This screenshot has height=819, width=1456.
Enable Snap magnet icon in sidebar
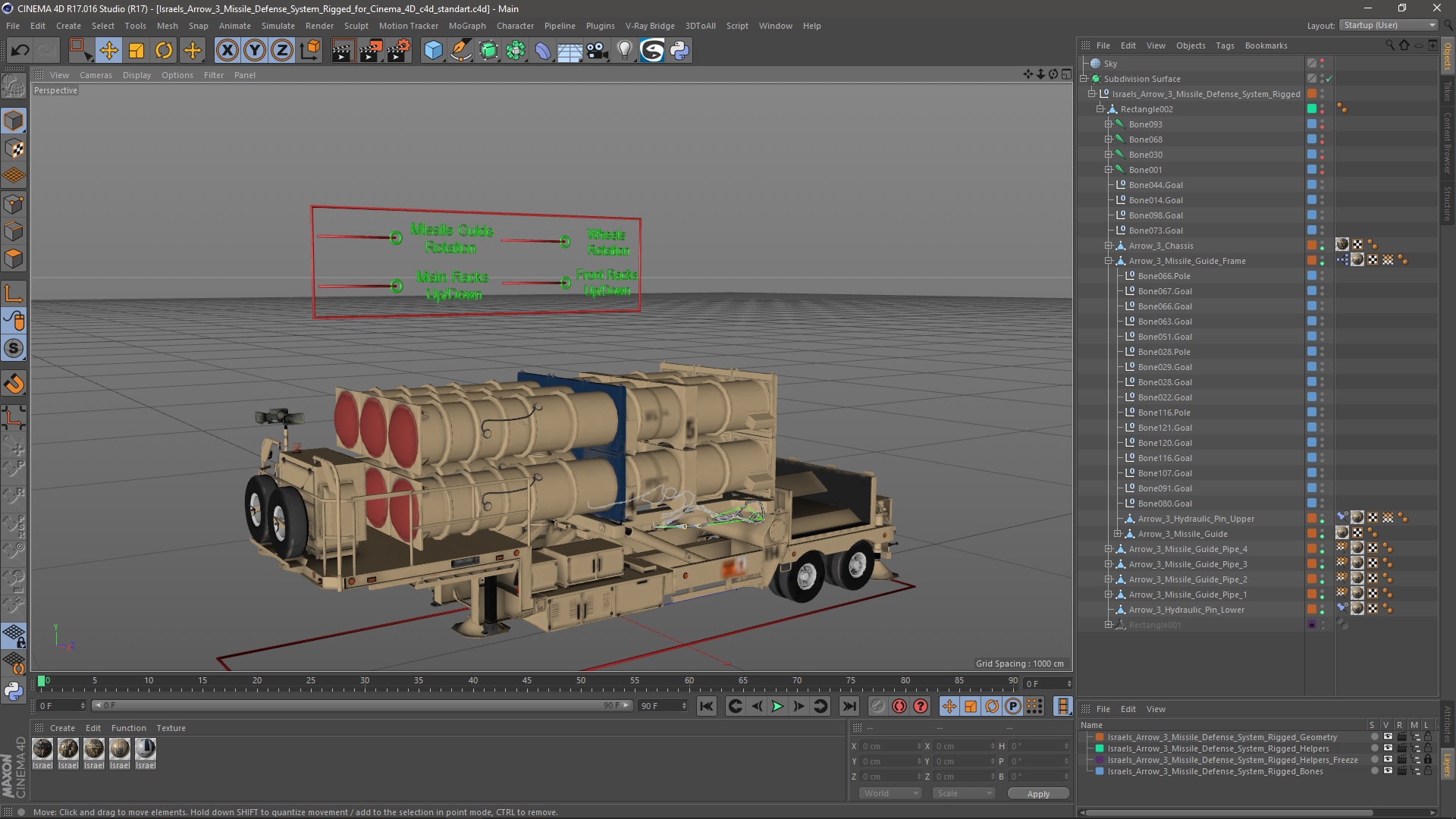pyautogui.click(x=14, y=384)
